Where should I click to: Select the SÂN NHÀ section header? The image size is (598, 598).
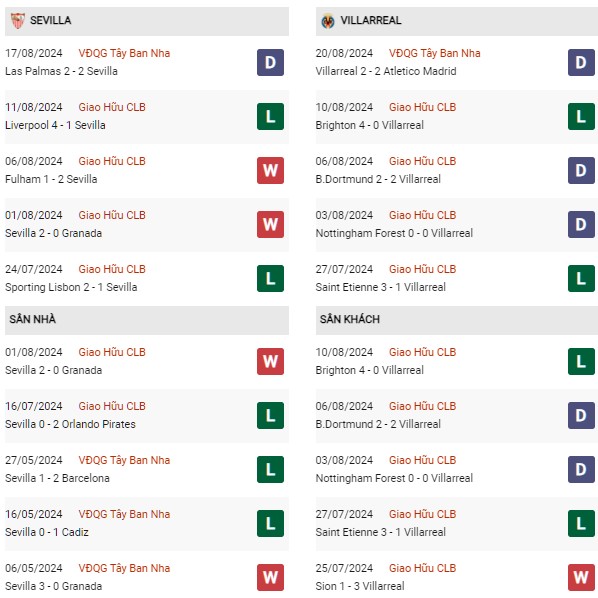pyautogui.click(x=147, y=320)
